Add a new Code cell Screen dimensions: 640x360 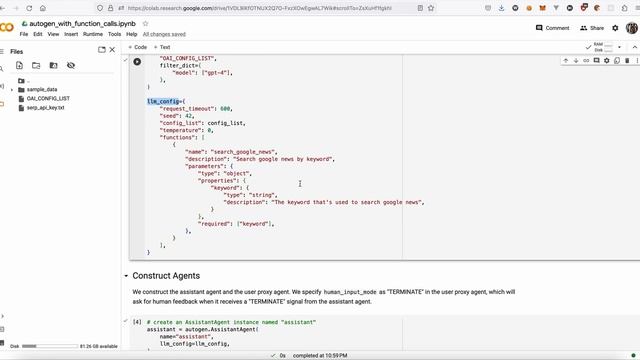[138, 47]
